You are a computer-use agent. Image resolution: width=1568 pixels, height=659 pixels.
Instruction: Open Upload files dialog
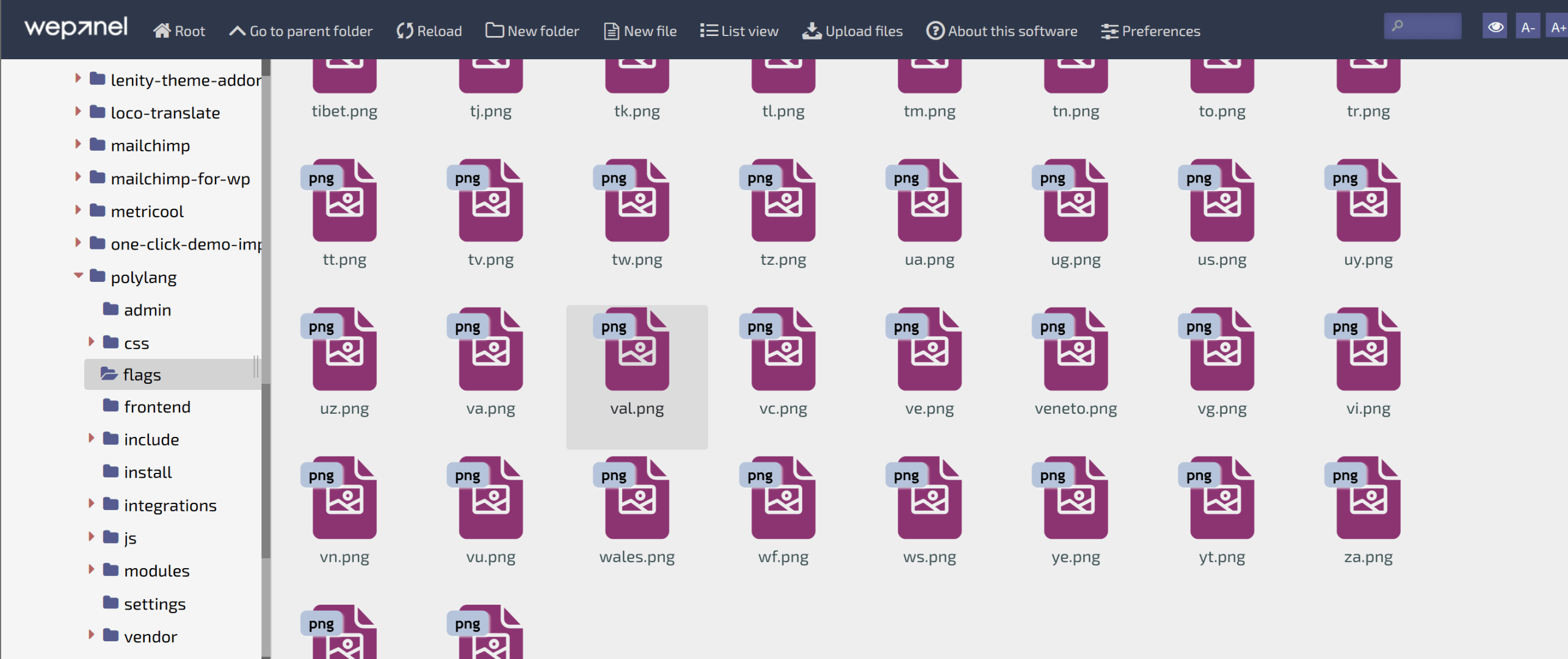coord(852,31)
